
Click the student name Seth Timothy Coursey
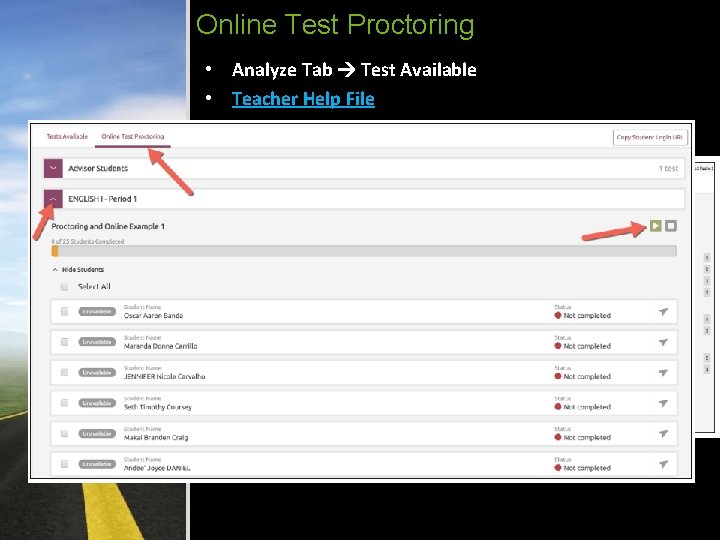pos(158,407)
